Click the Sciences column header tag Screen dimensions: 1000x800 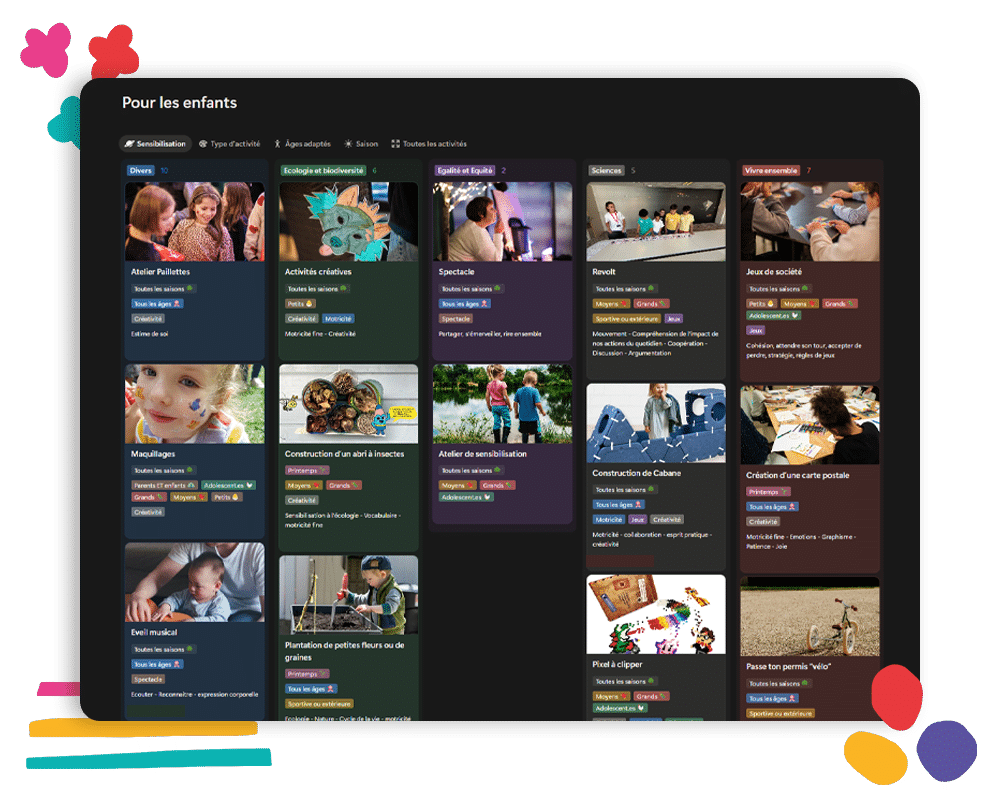(606, 171)
